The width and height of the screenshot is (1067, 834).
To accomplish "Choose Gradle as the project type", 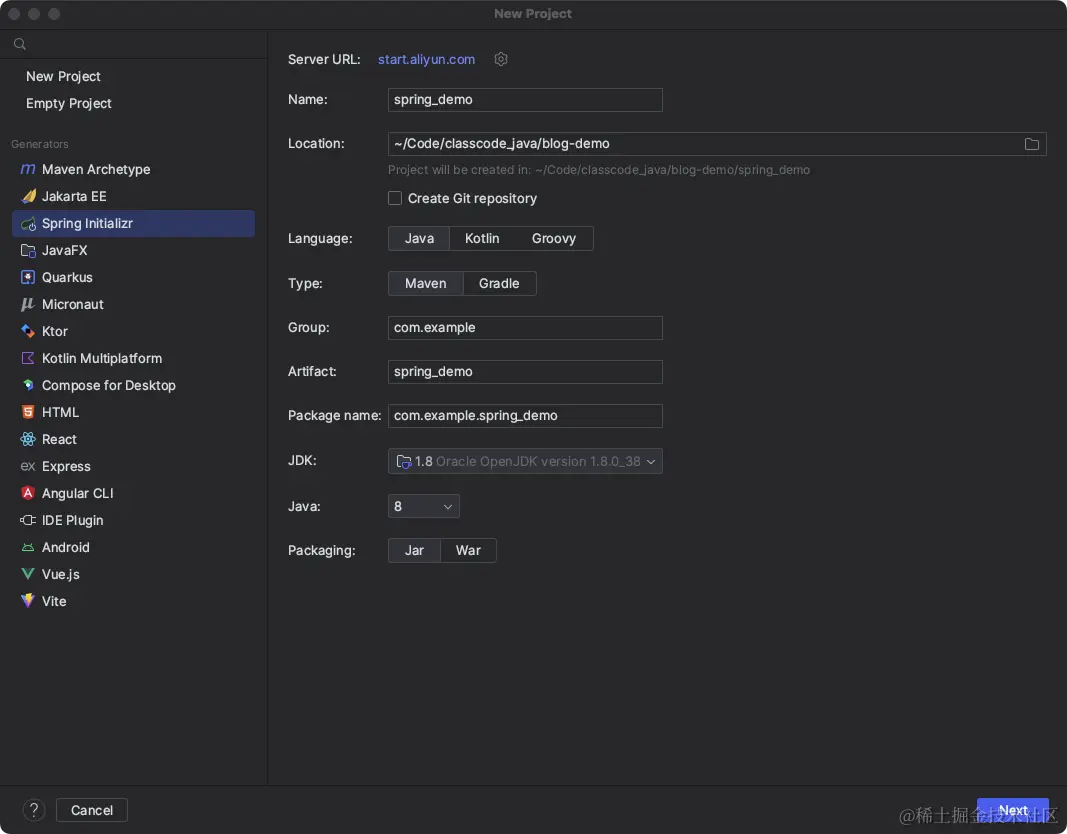I will point(499,284).
